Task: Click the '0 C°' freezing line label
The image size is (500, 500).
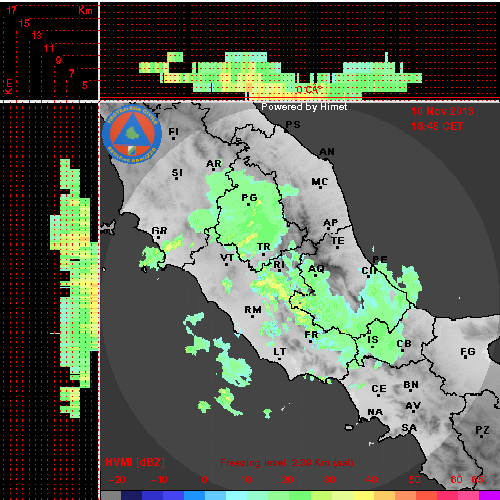Action: 309,89
